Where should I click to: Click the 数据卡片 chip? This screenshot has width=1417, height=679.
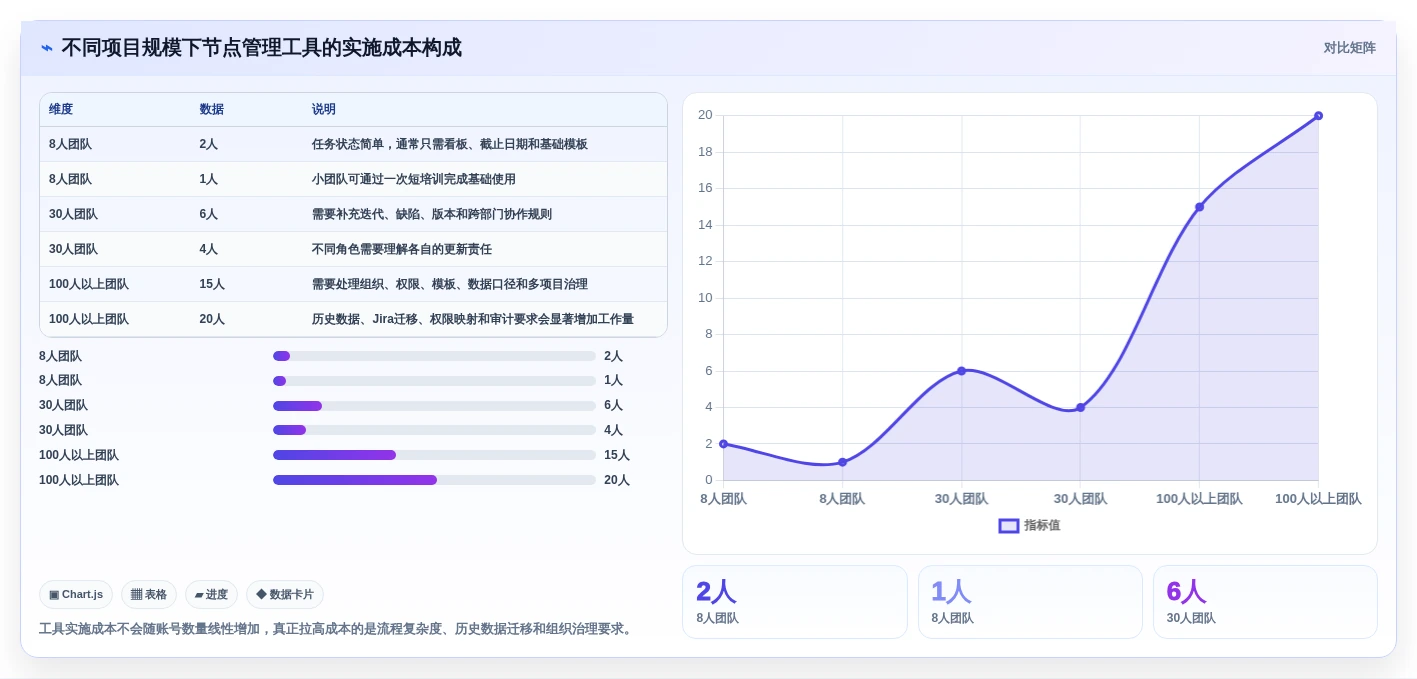pos(285,594)
